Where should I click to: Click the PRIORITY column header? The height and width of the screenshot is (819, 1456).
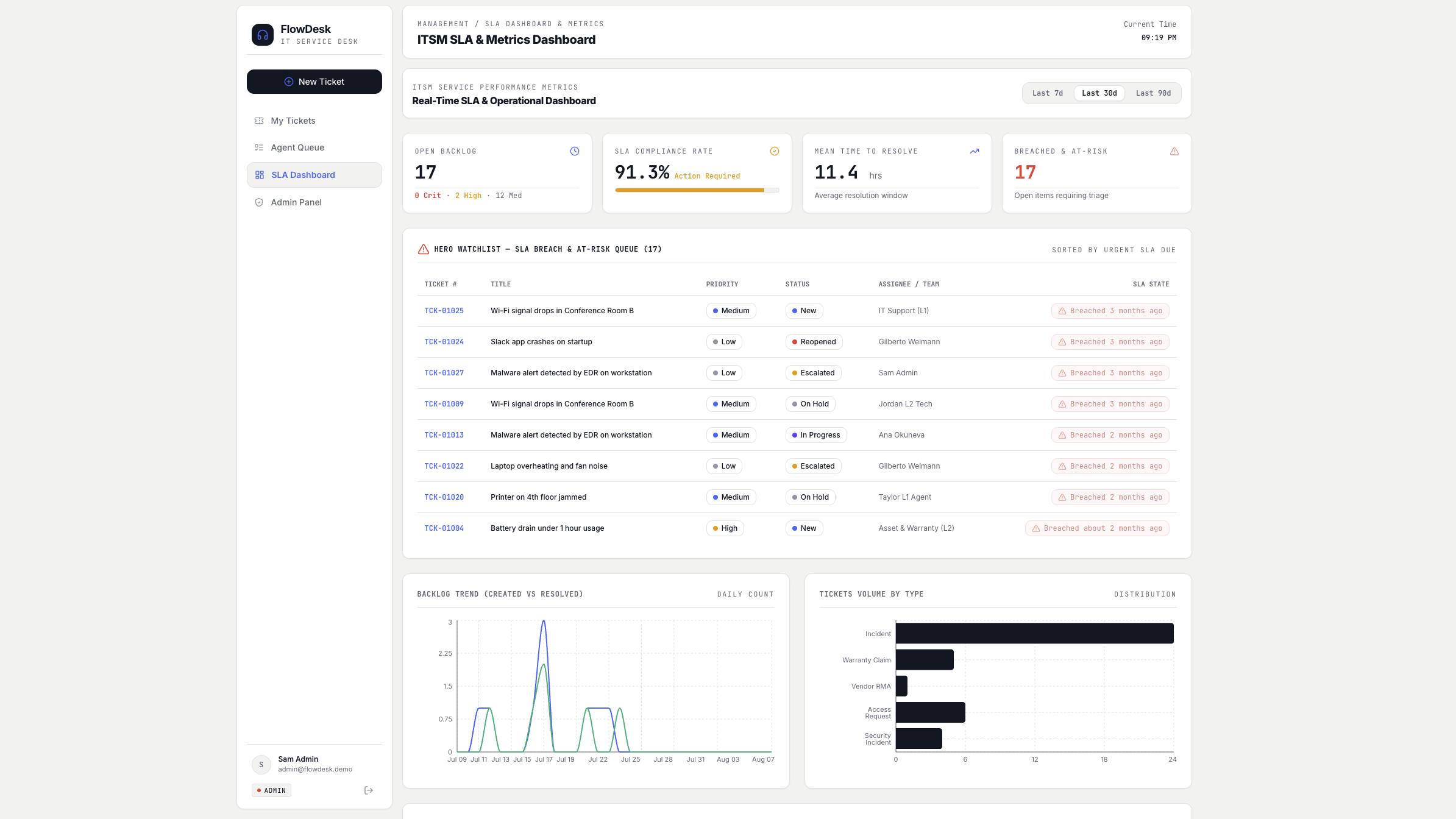722,285
